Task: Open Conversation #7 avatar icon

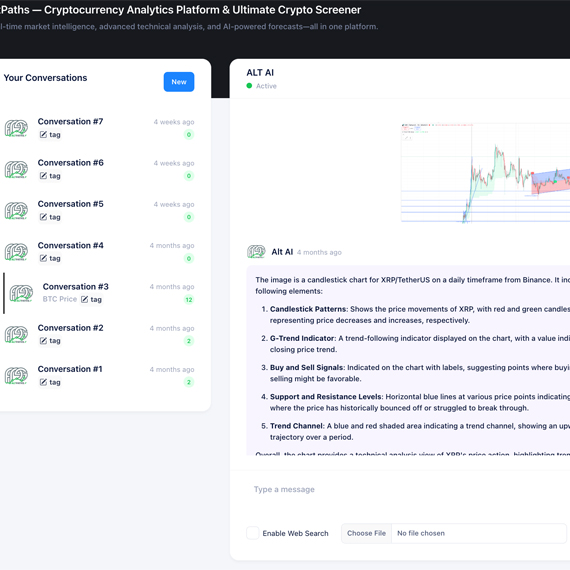Action: 16,128
